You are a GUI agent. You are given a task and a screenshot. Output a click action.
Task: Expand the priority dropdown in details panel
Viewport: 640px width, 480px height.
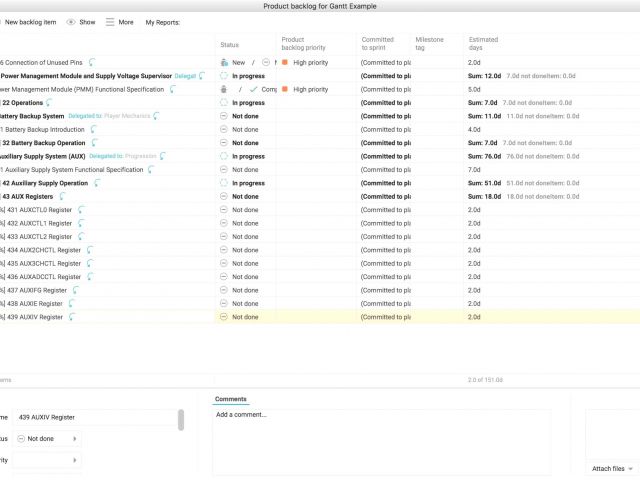pyautogui.click(x=45, y=460)
